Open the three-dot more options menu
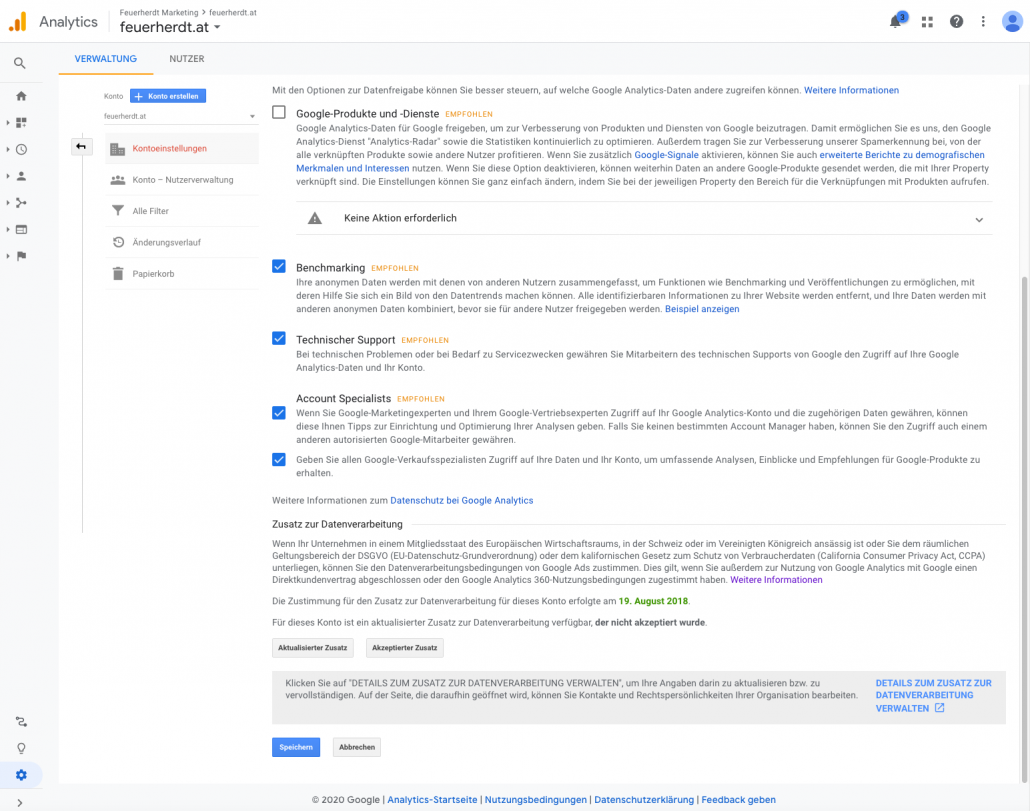 tap(983, 22)
